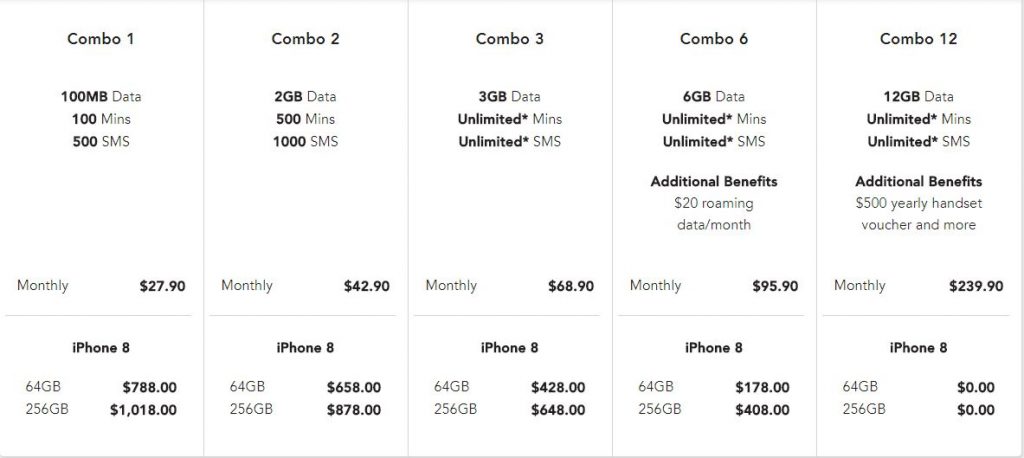The height and width of the screenshot is (458, 1024).
Task: Click the $27.90 monthly price
Action: click(162, 286)
